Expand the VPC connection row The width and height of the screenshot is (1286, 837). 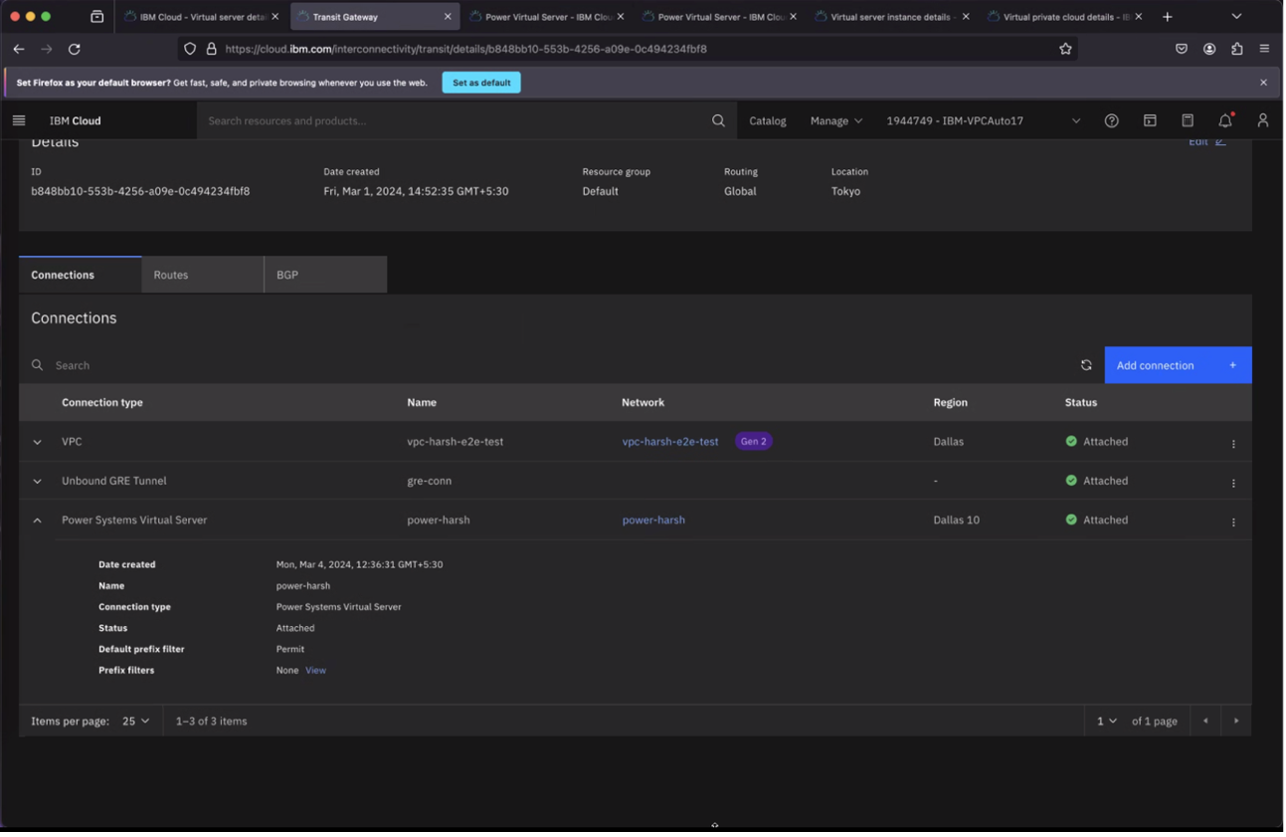pos(37,441)
